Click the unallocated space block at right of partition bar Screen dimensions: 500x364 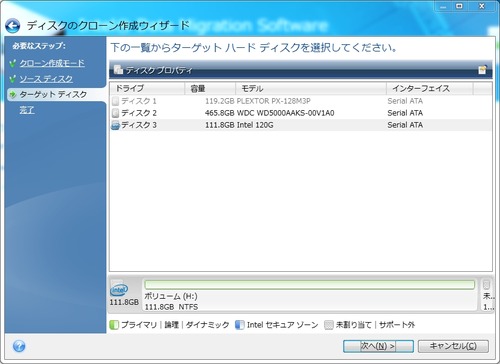[x=487, y=295]
